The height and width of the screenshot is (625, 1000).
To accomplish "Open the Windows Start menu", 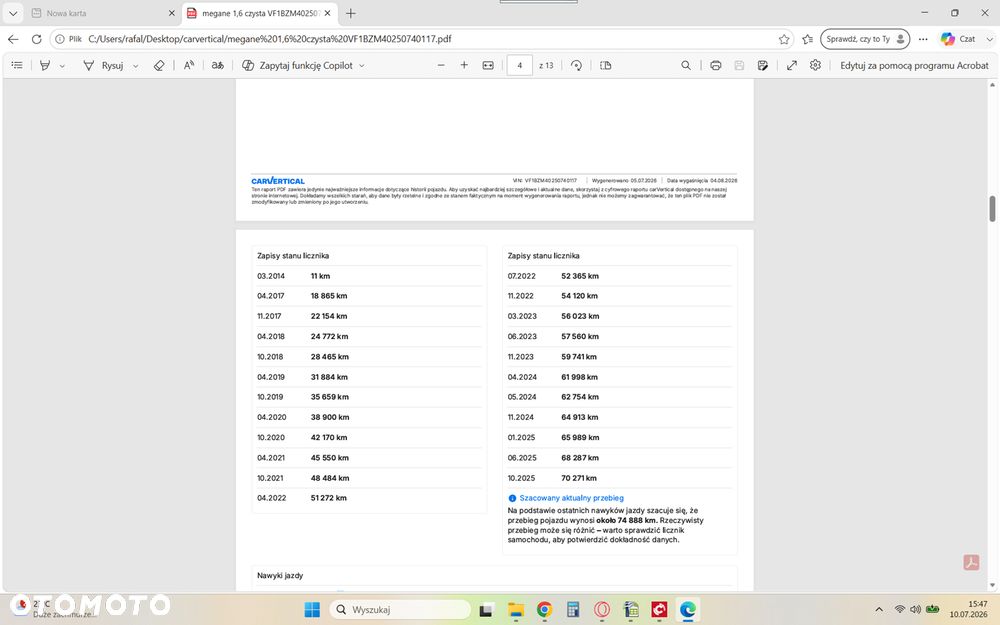I will [312, 609].
